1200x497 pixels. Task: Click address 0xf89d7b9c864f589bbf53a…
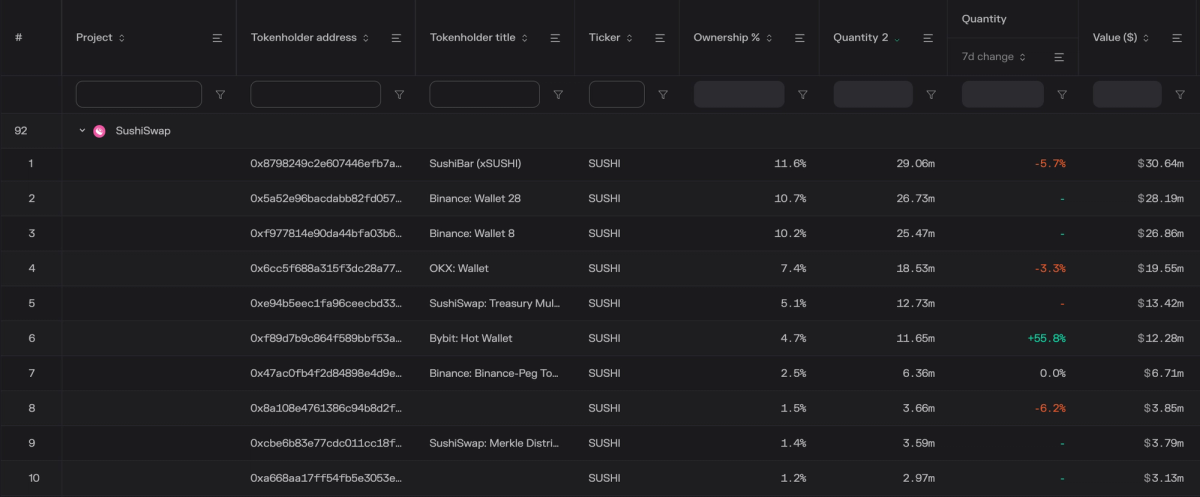click(x=326, y=338)
